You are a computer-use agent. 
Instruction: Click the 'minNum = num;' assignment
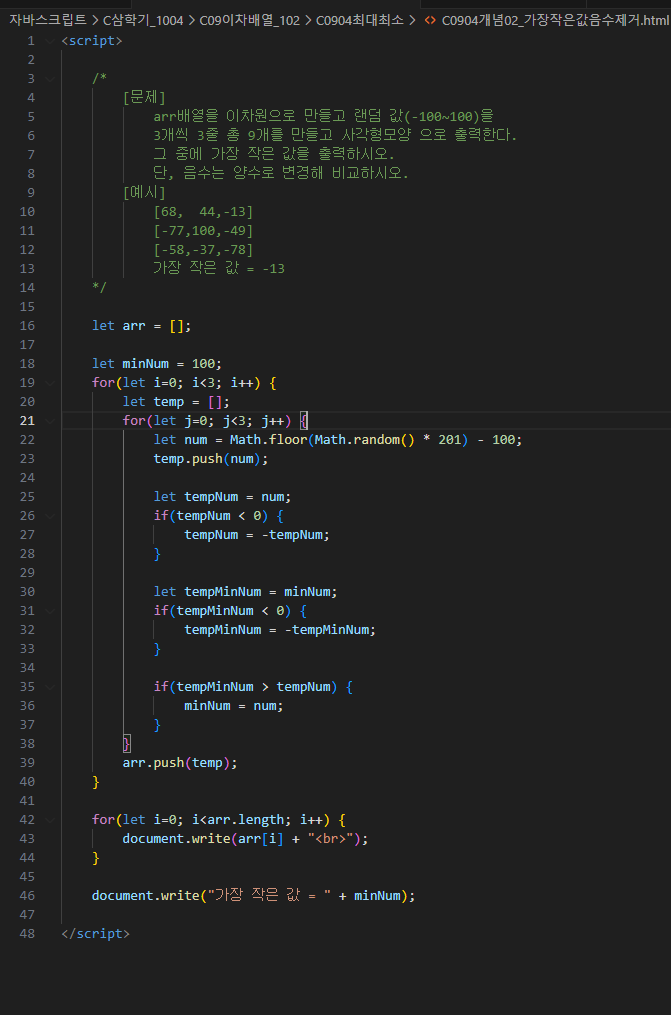pos(234,706)
